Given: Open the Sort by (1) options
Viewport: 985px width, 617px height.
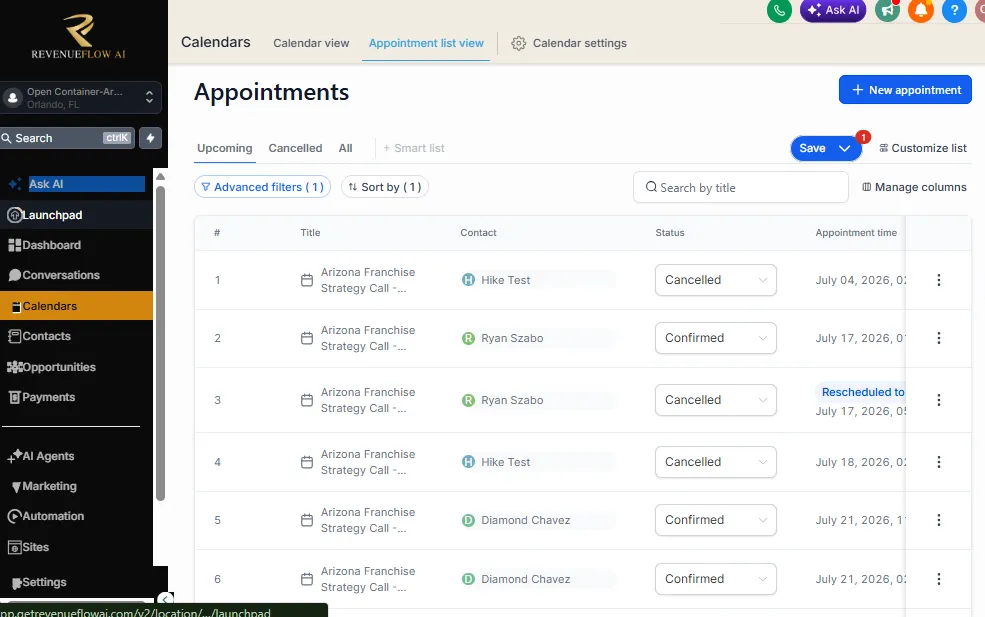Looking at the screenshot, I should click(384, 187).
